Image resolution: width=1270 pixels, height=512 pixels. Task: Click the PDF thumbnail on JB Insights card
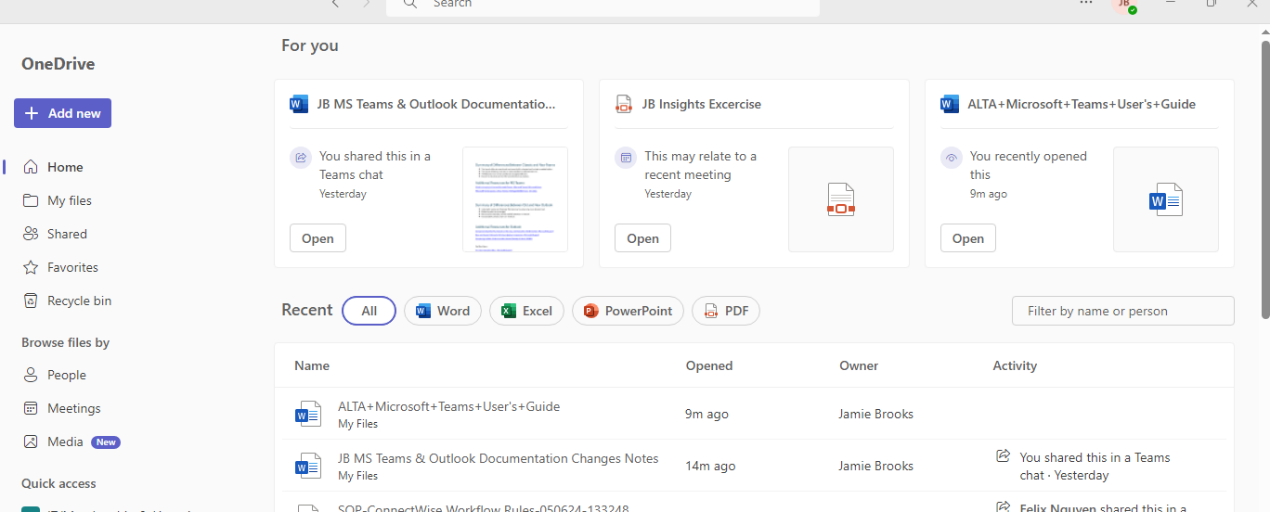(841, 199)
